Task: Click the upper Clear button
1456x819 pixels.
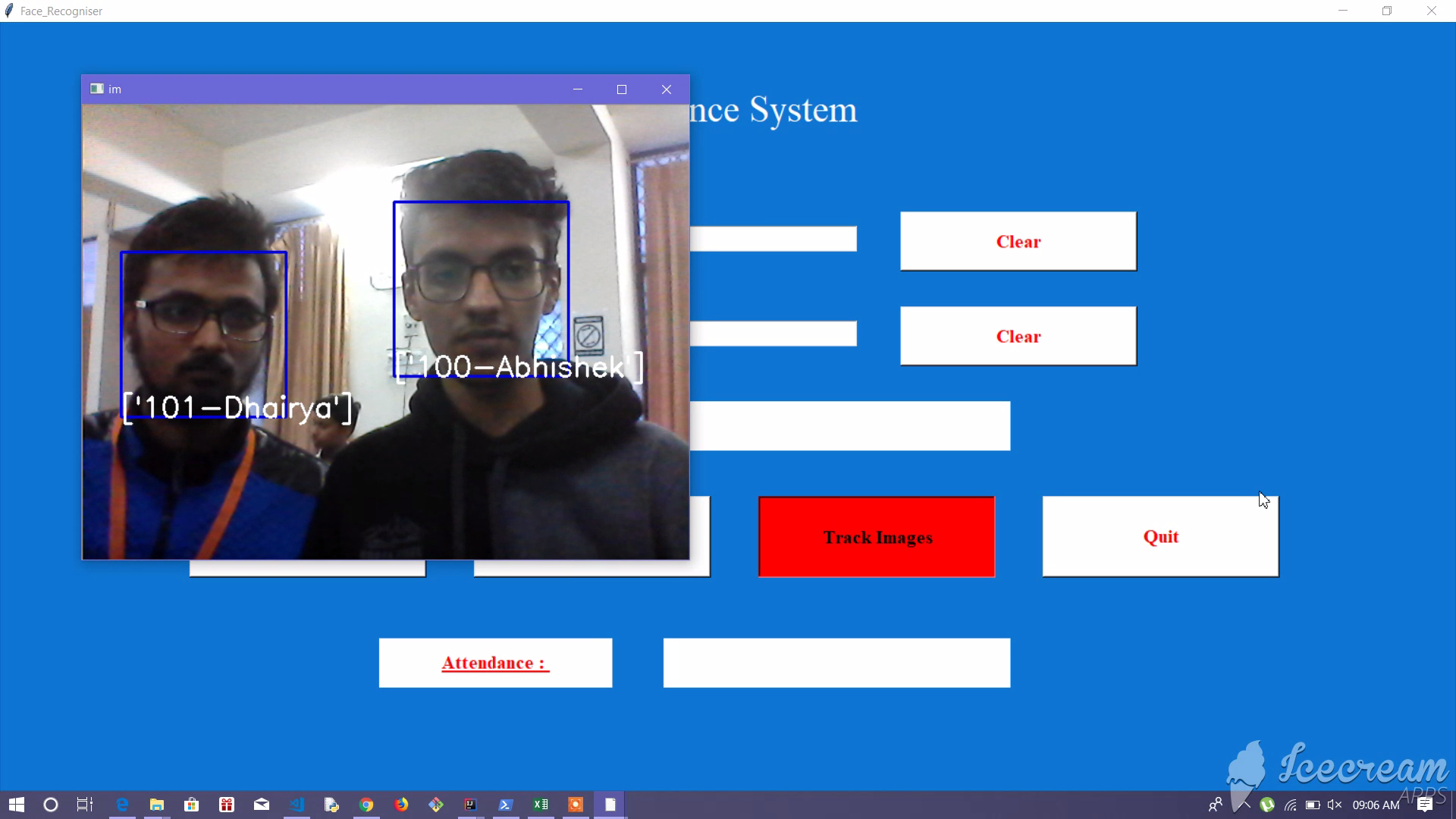Action: 1018,241
